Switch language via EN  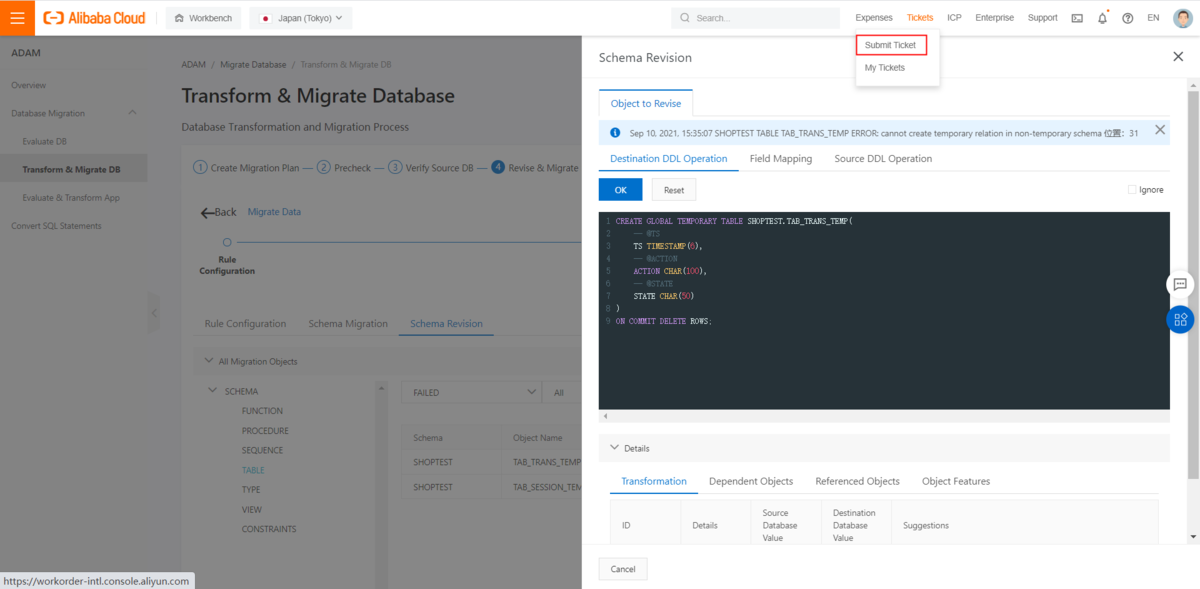[1153, 18]
